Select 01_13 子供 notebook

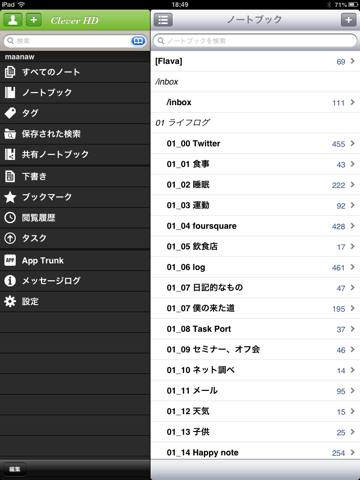(256, 432)
